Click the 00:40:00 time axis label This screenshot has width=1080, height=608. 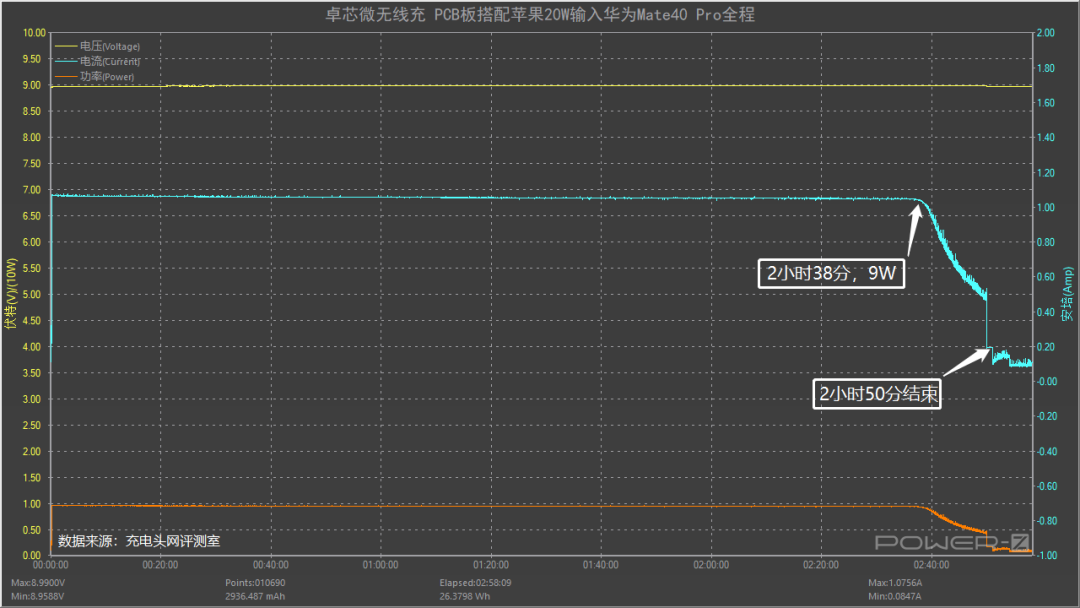(x=271, y=565)
